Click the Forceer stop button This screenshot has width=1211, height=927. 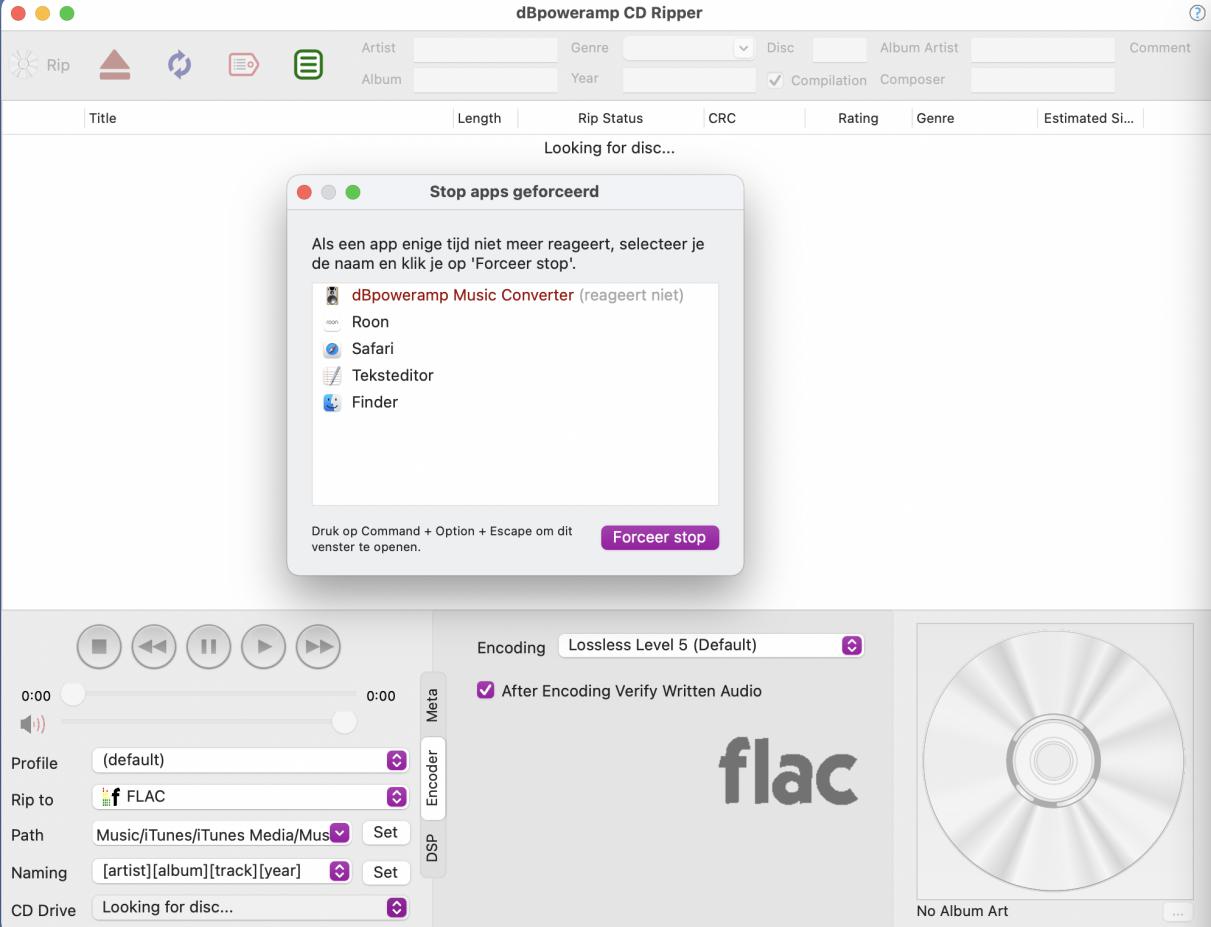point(659,537)
